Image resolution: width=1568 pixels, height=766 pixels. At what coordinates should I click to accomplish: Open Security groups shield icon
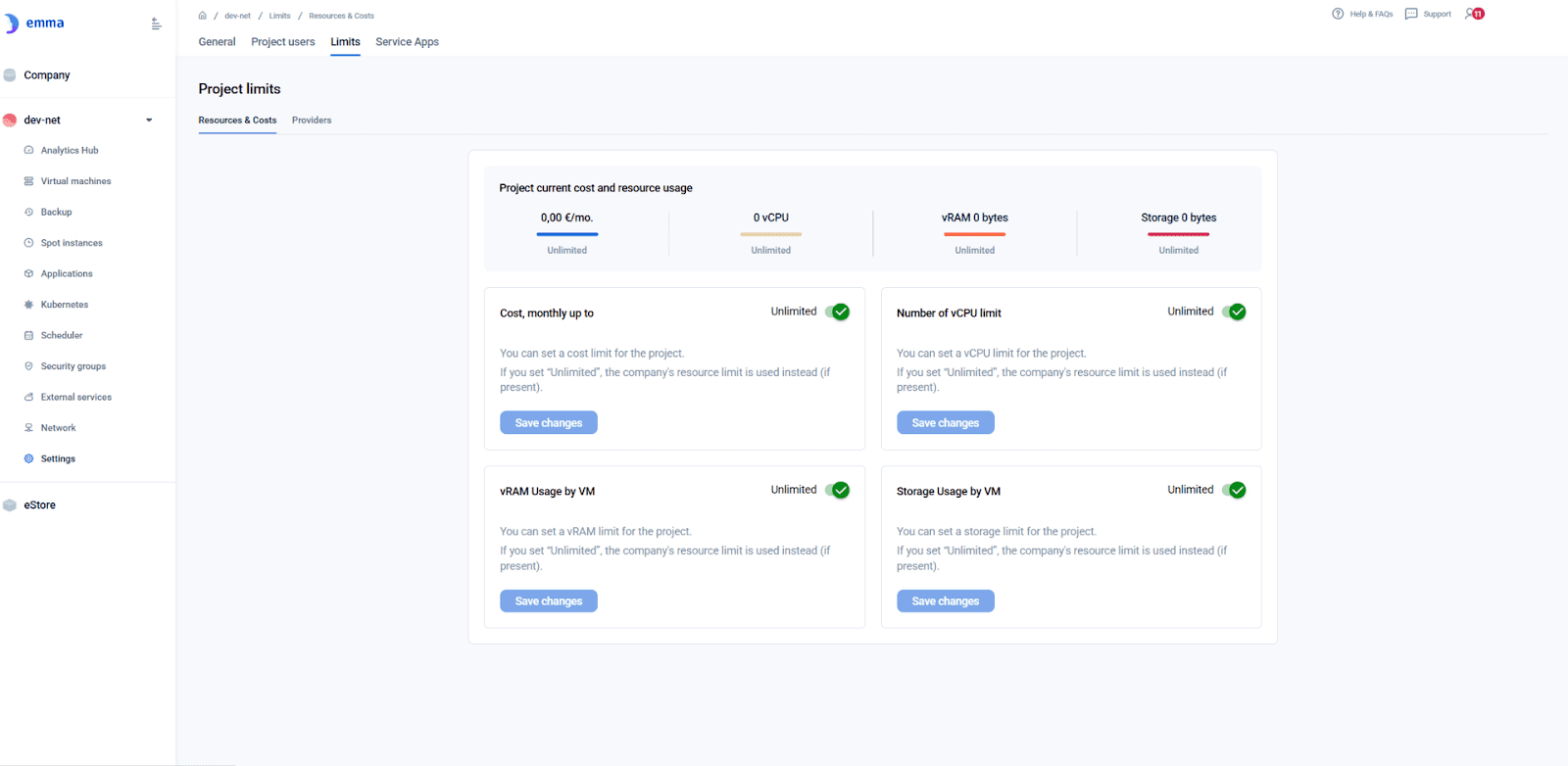pyautogui.click(x=28, y=366)
